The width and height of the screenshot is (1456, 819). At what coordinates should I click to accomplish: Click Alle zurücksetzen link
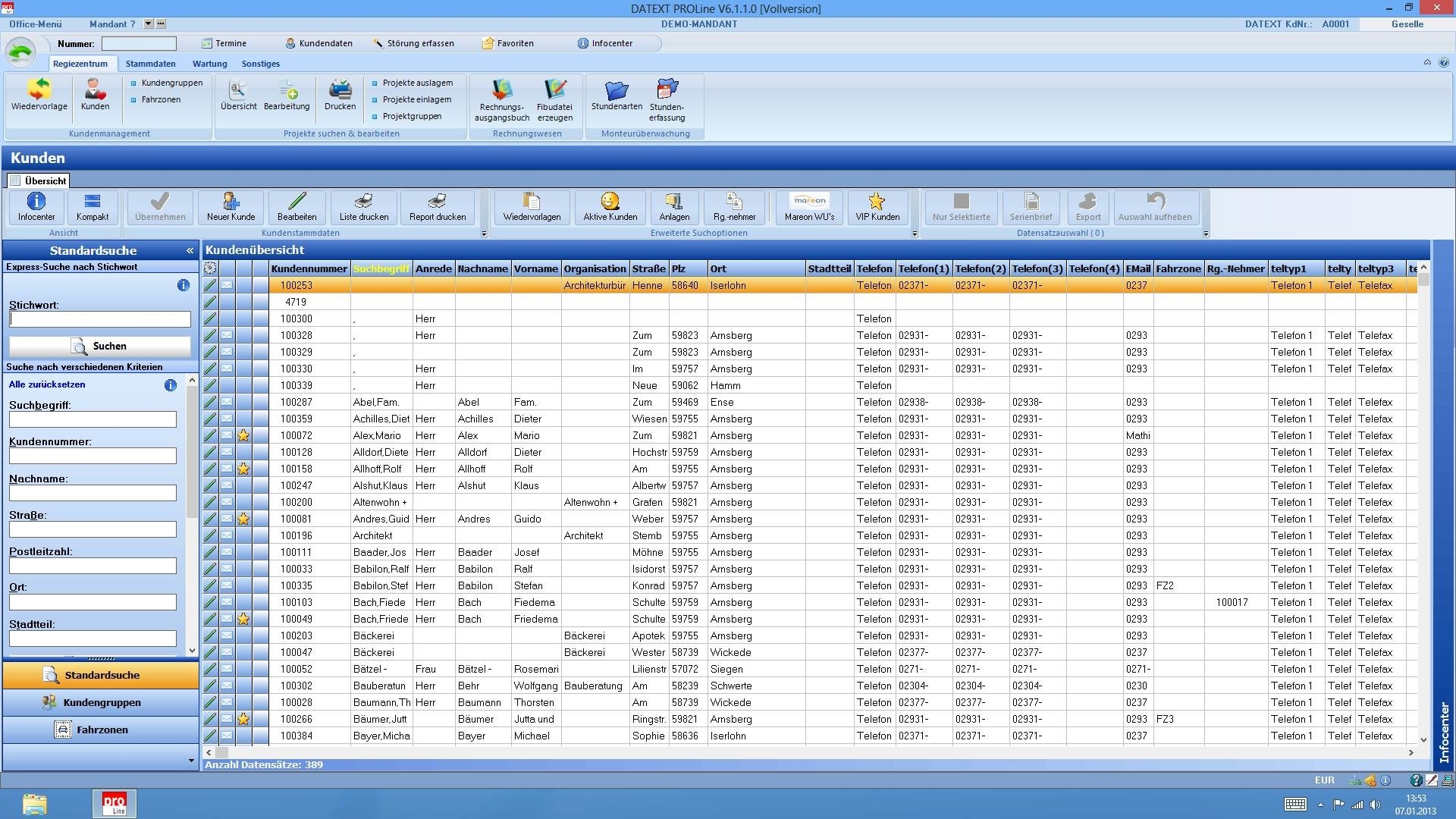click(x=47, y=384)
